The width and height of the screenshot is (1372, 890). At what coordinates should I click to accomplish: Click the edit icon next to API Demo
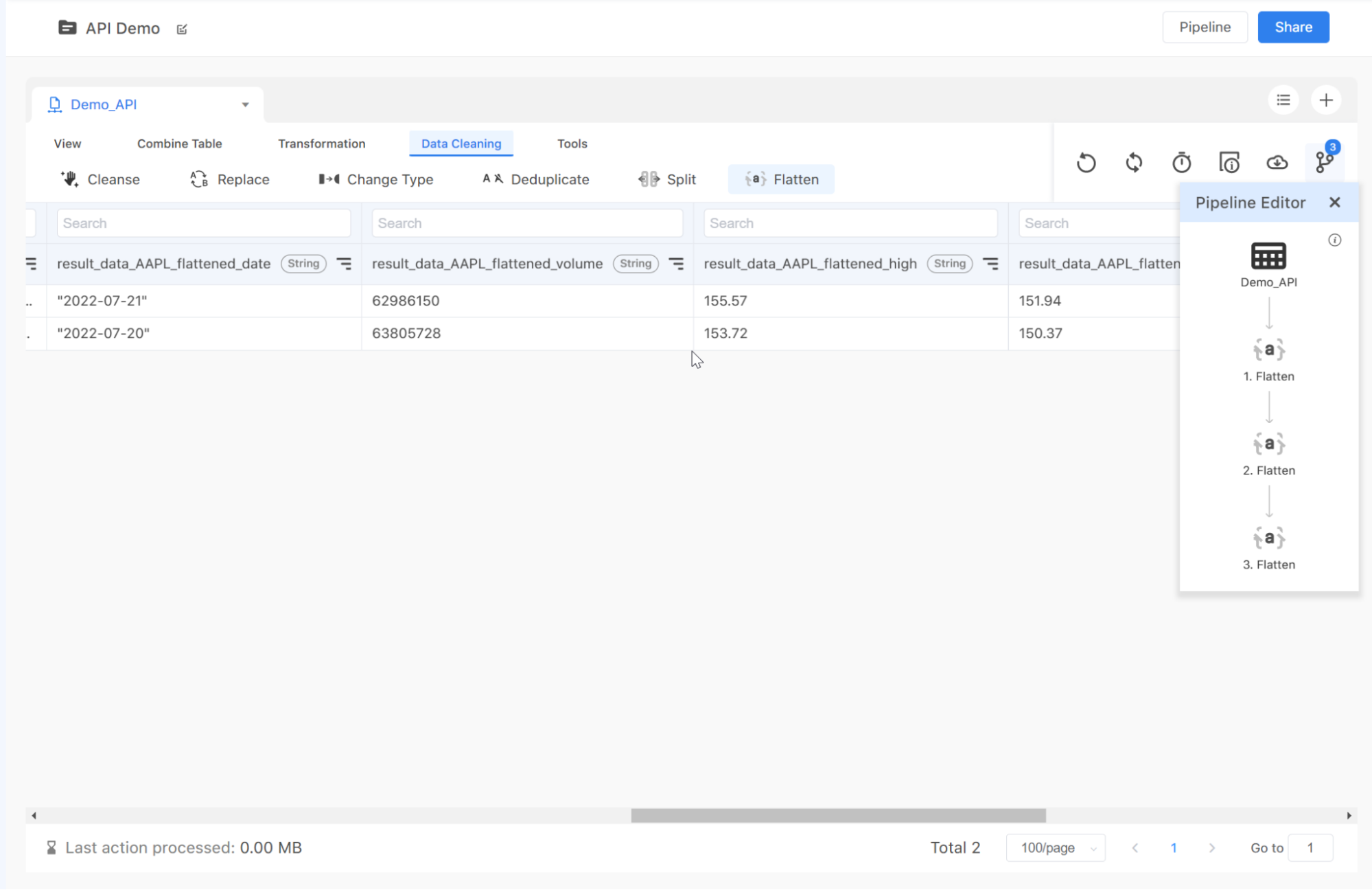pos(182,29)
